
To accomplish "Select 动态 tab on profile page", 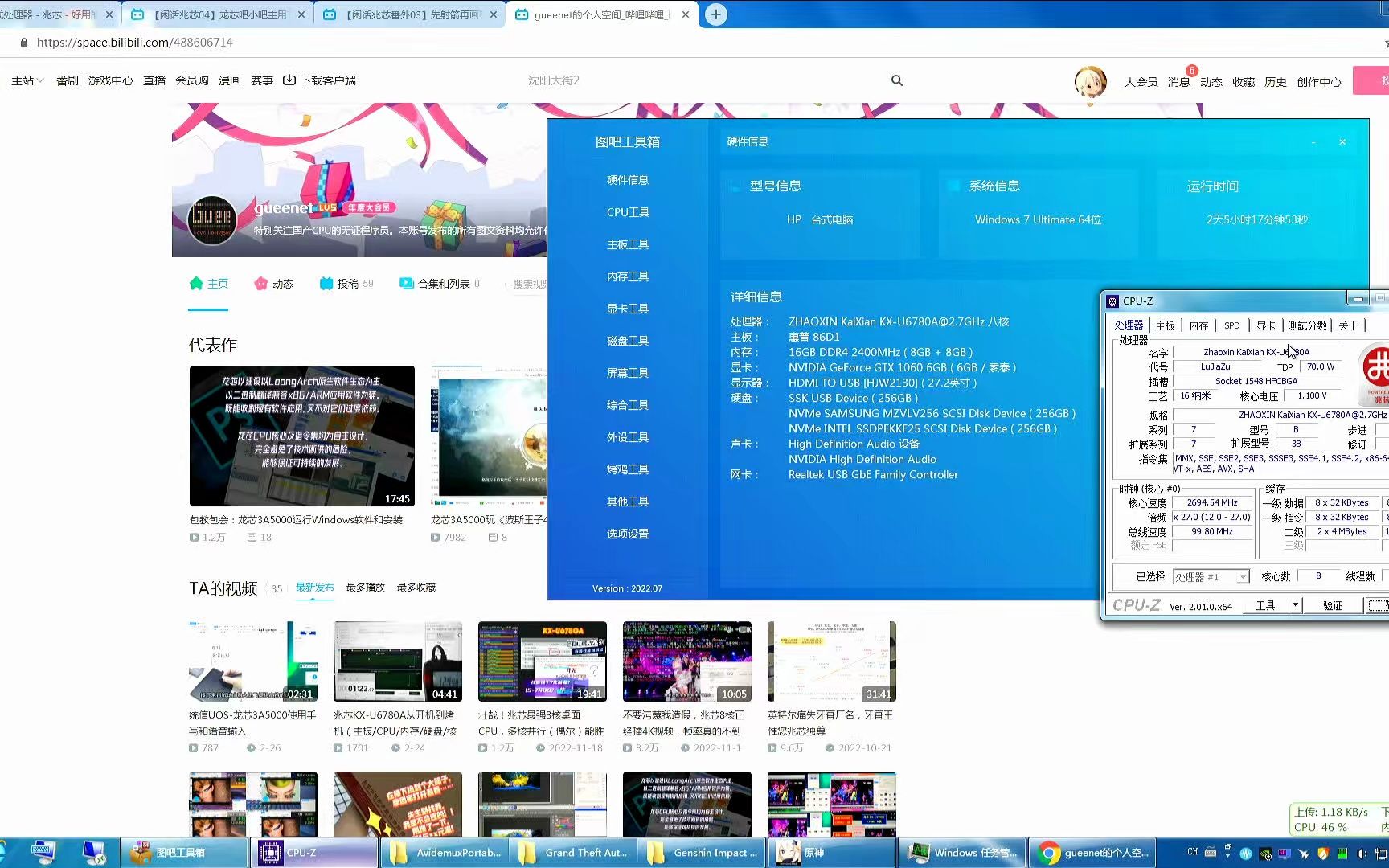I will tap(273, 284).
